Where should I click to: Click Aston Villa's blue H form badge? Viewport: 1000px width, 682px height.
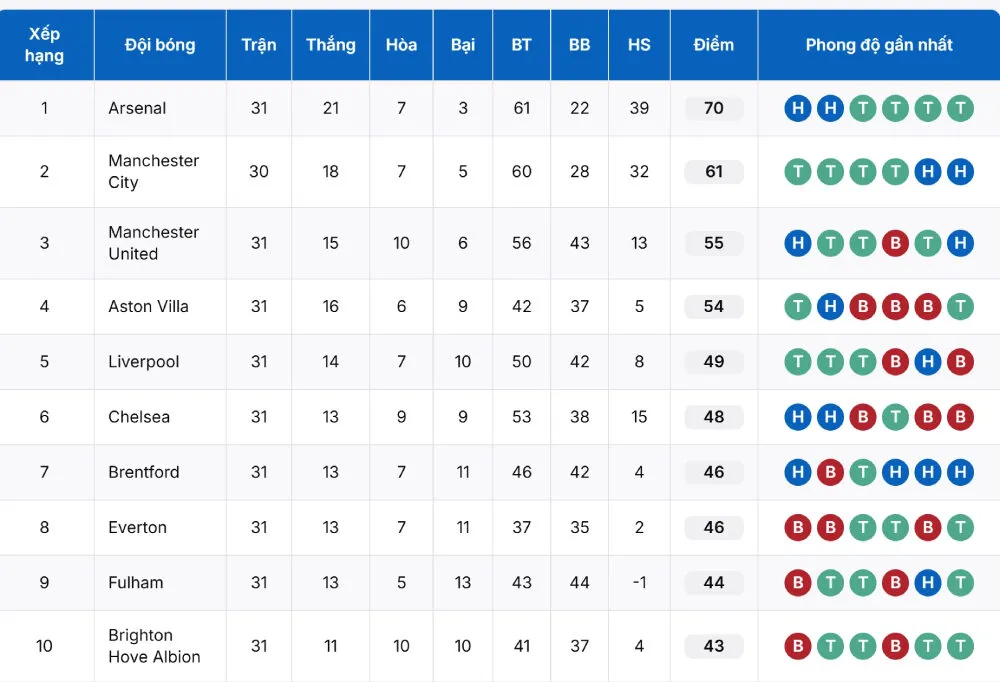click(830, 307)
